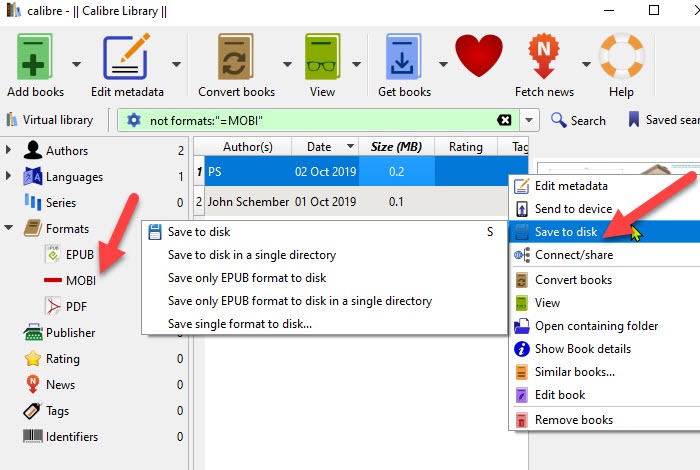Click the View glasses toolbar icon
This screenshot has height=470, width=700.
(322, 57)
